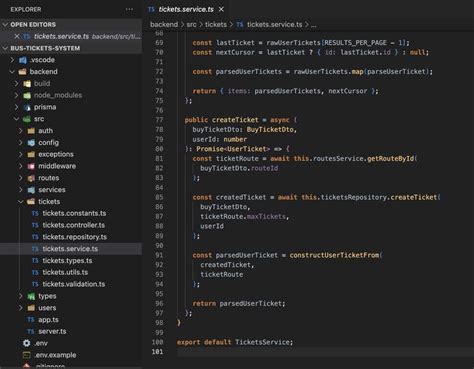Viewport: 474px width, 369px height.
Task: Place cursor on empty line 101
Action: [x=325, y=352]
